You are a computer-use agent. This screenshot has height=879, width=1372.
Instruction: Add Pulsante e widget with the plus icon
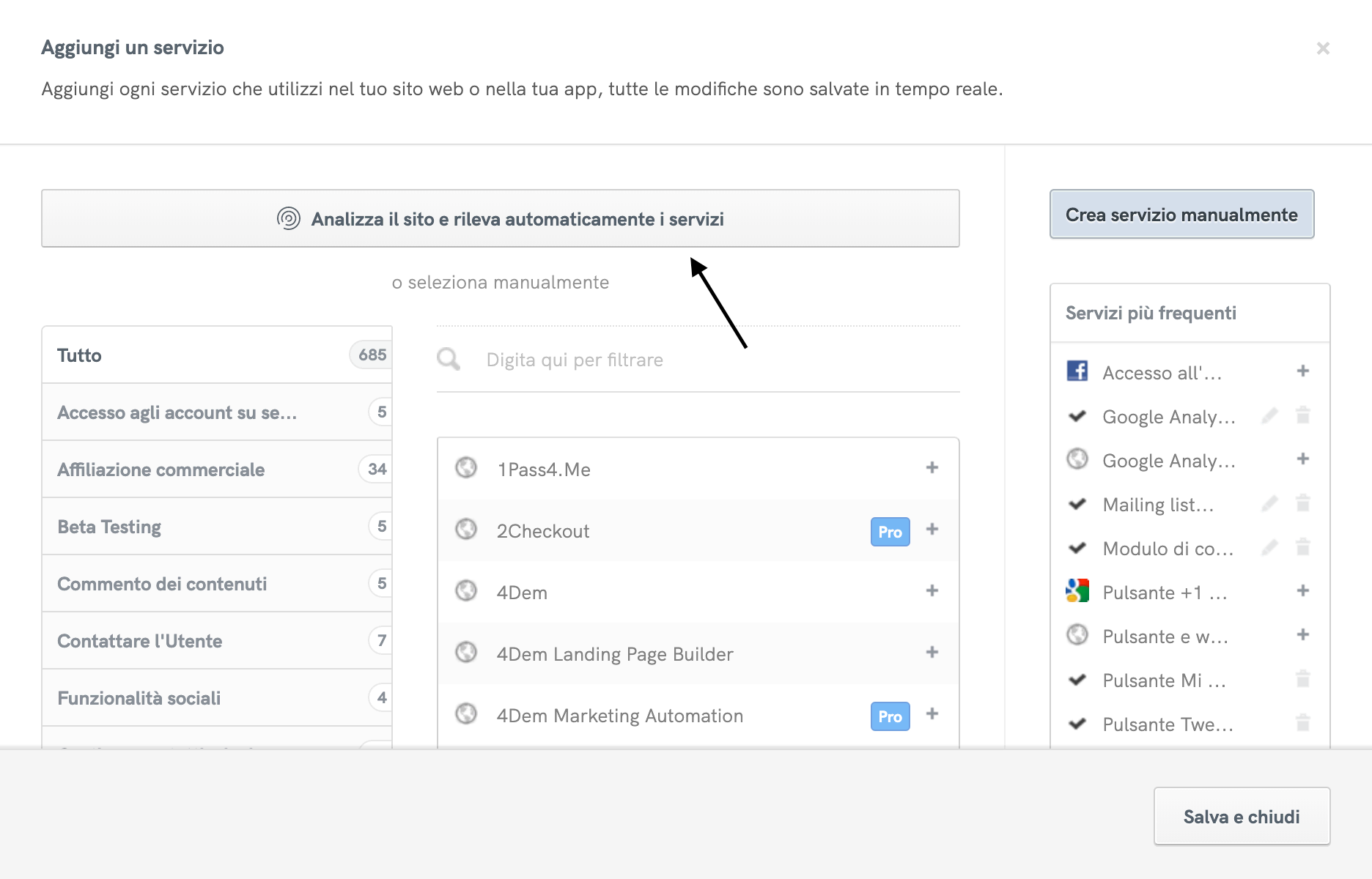click(1304, 636)
